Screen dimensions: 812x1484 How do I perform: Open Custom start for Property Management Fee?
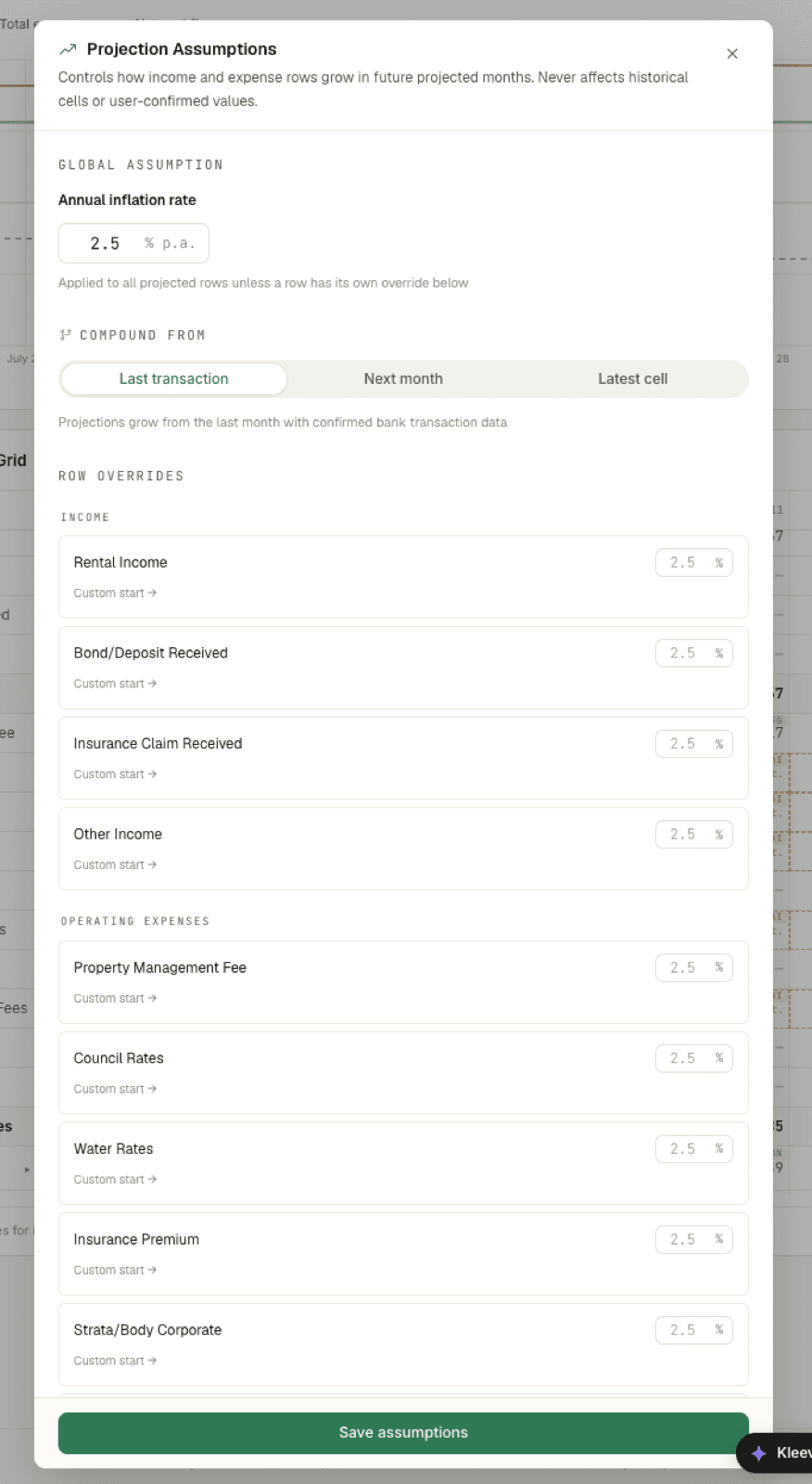click(x=115, y=998)
